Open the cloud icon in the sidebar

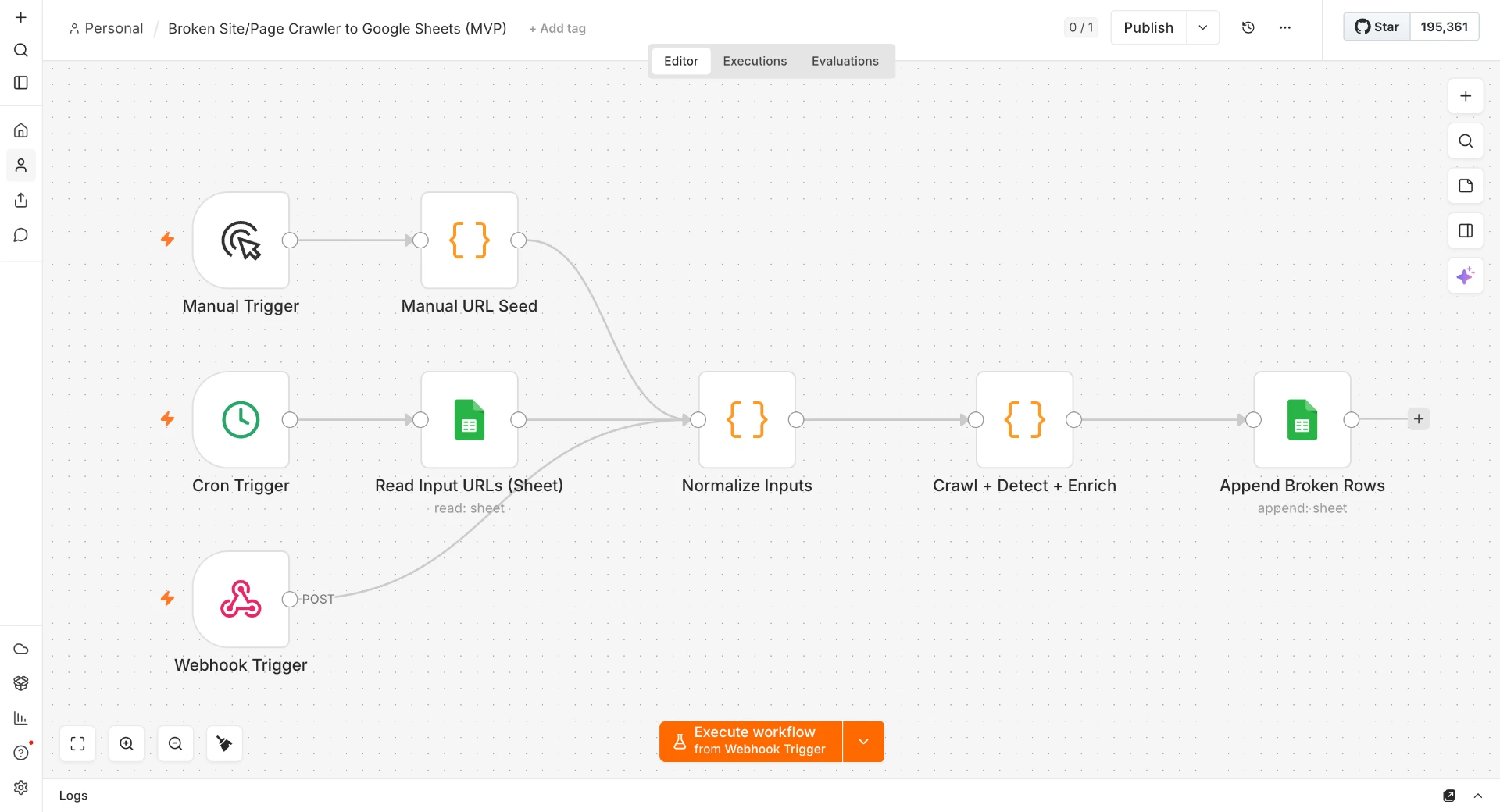(21, 649)
